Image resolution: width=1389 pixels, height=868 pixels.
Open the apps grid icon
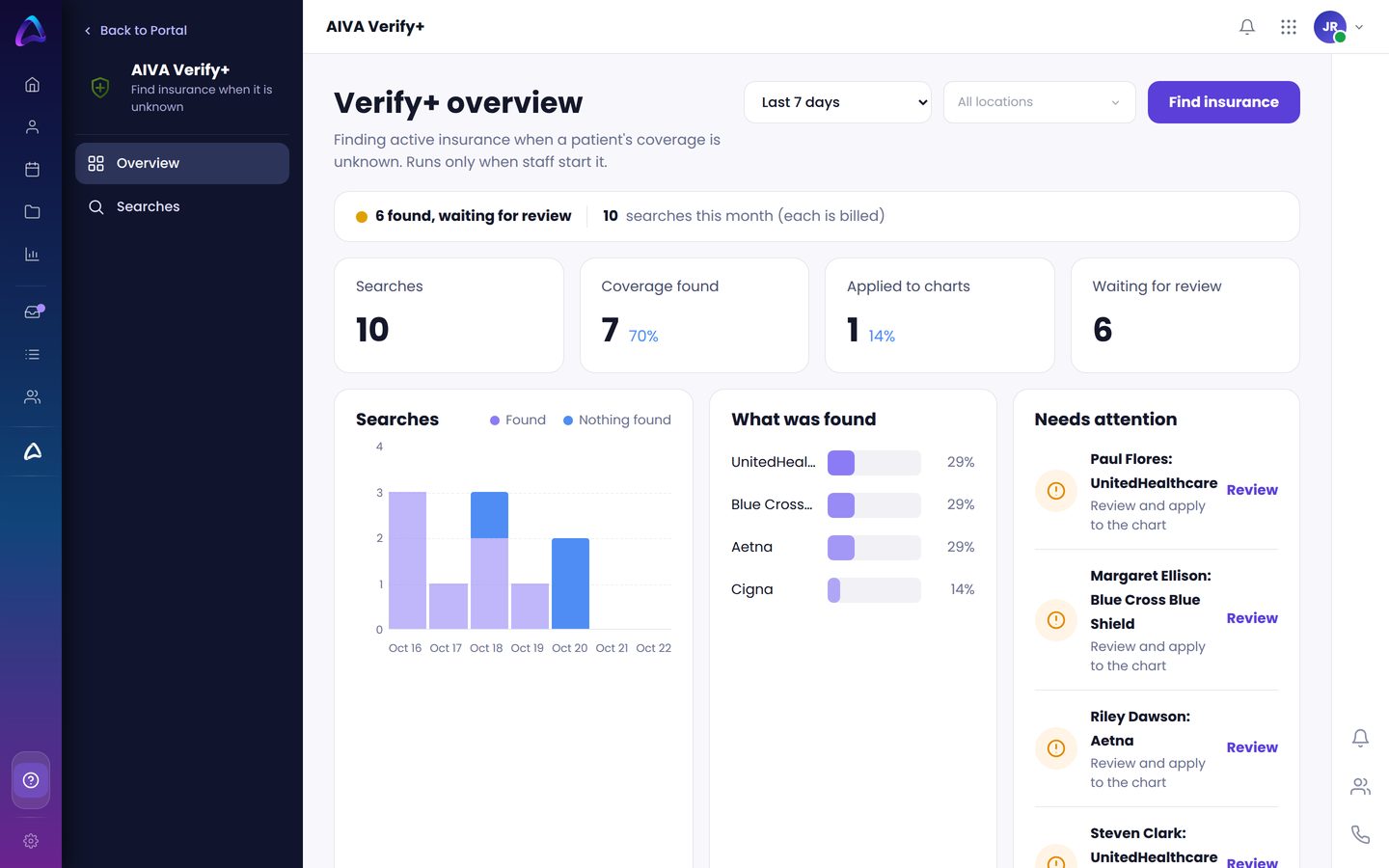pos(1289,27)
